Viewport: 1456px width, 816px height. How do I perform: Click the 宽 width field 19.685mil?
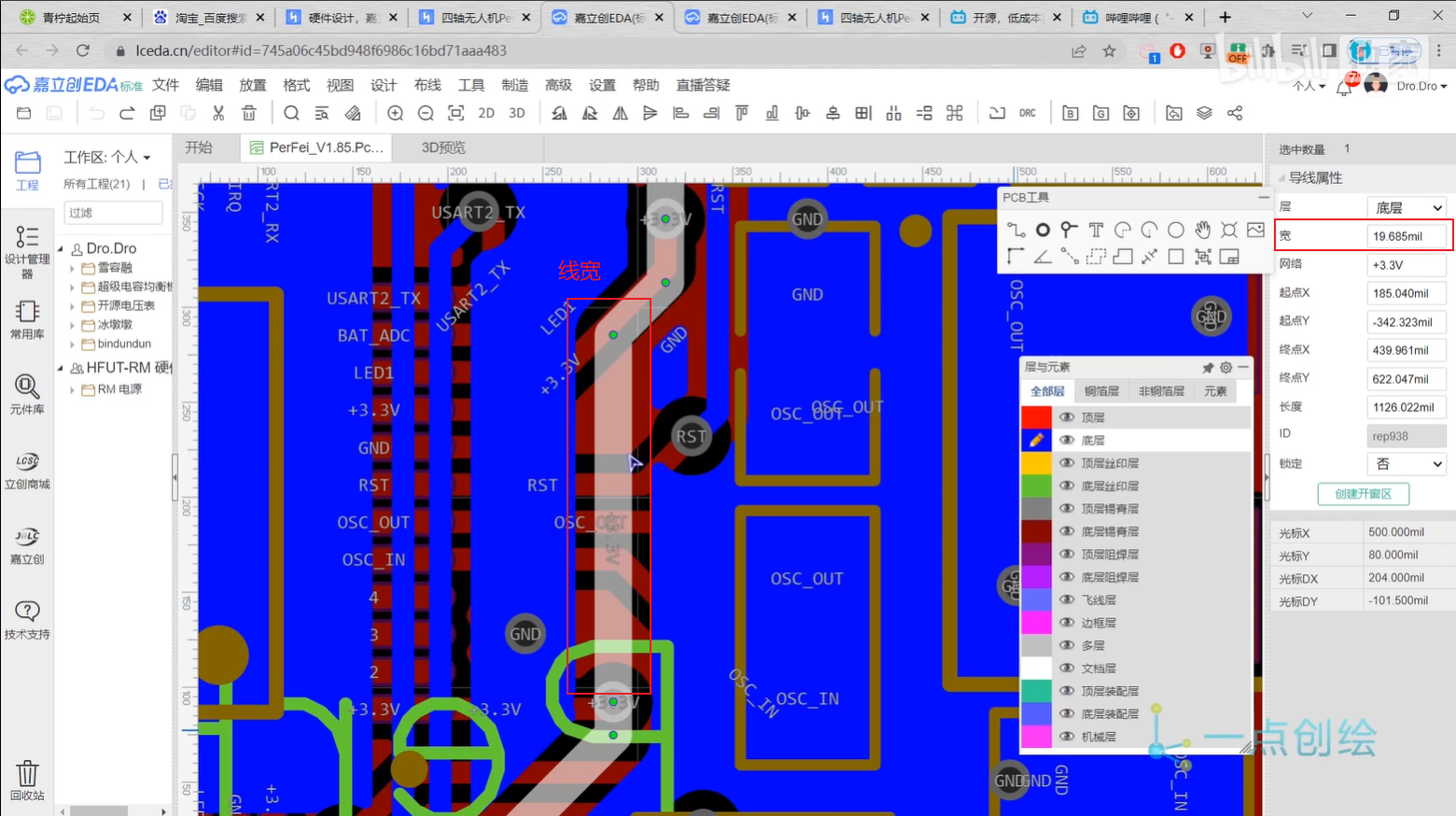(1406, 236)
